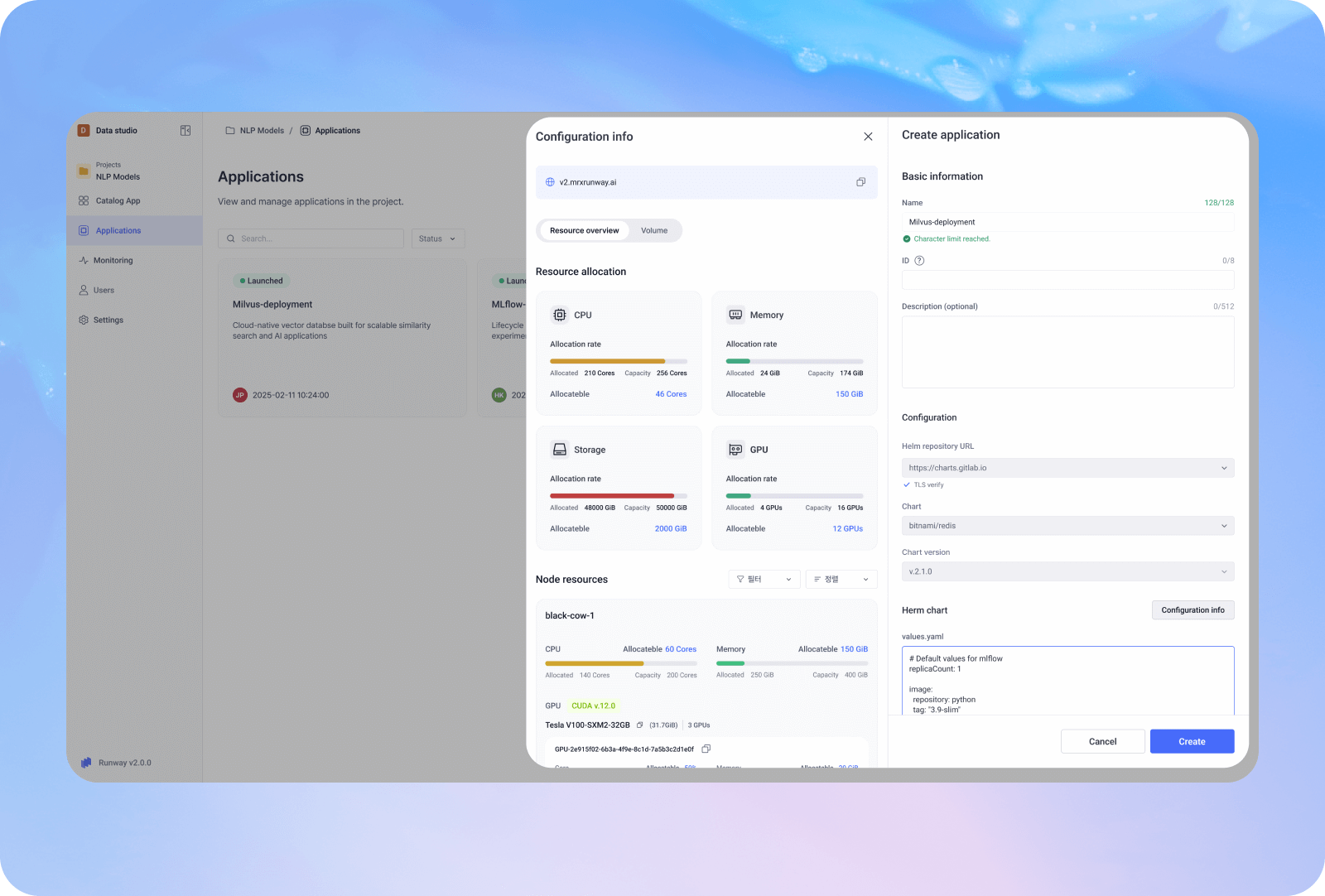Click the Create button
The width and height of the screenshot is (1325, 896).
tap(1192, 742)
